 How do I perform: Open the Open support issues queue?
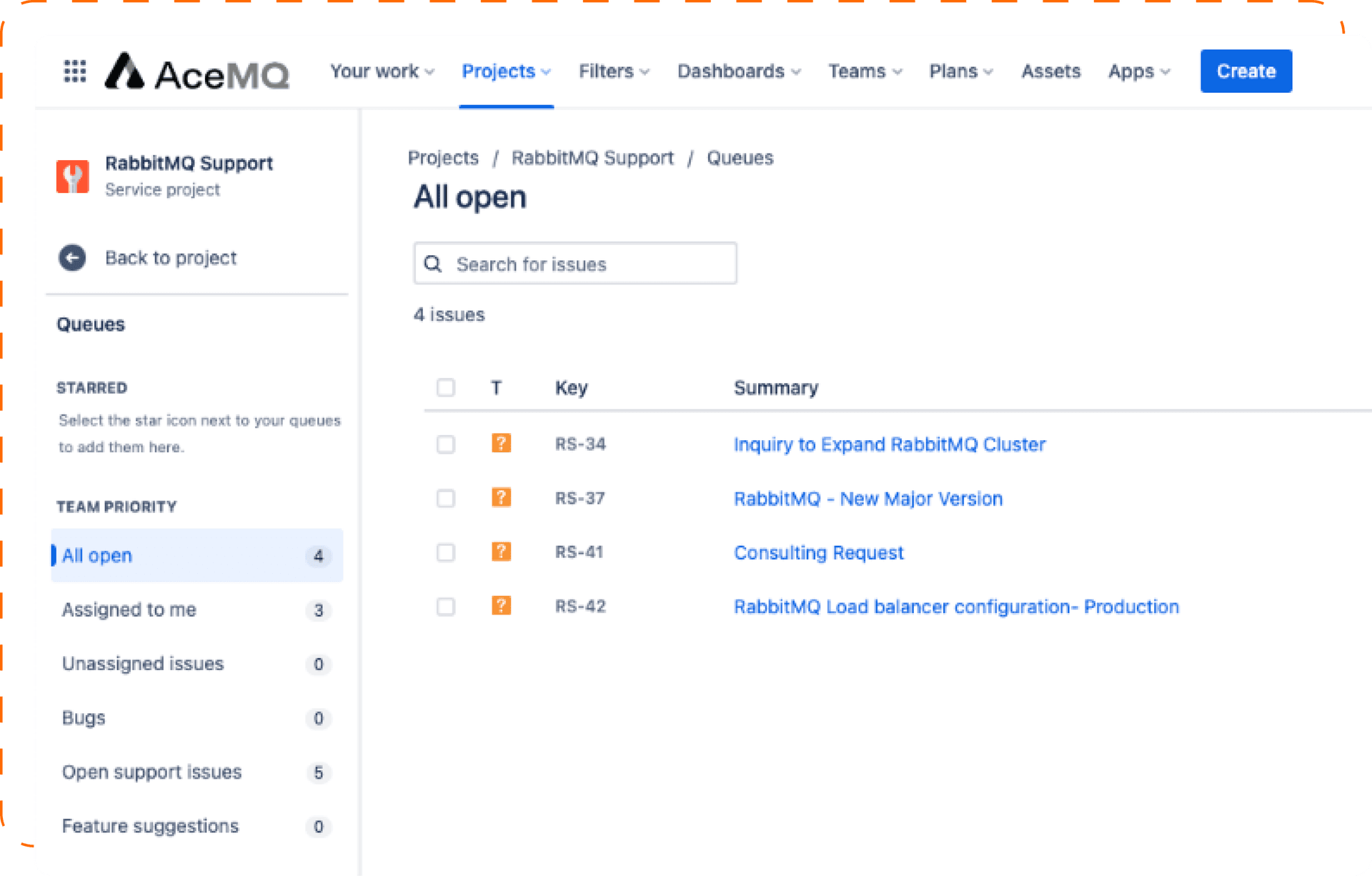coord(152,772)
